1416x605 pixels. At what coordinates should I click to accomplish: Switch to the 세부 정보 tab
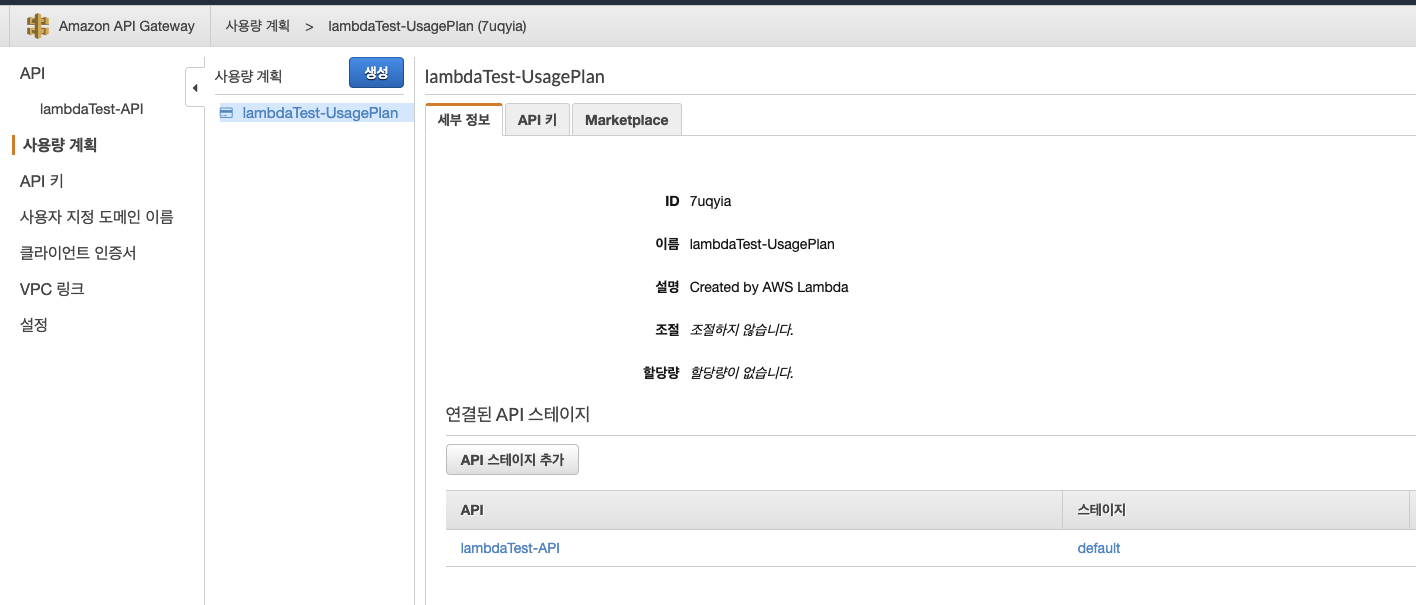pyautogui.click(x=464, y=120)
